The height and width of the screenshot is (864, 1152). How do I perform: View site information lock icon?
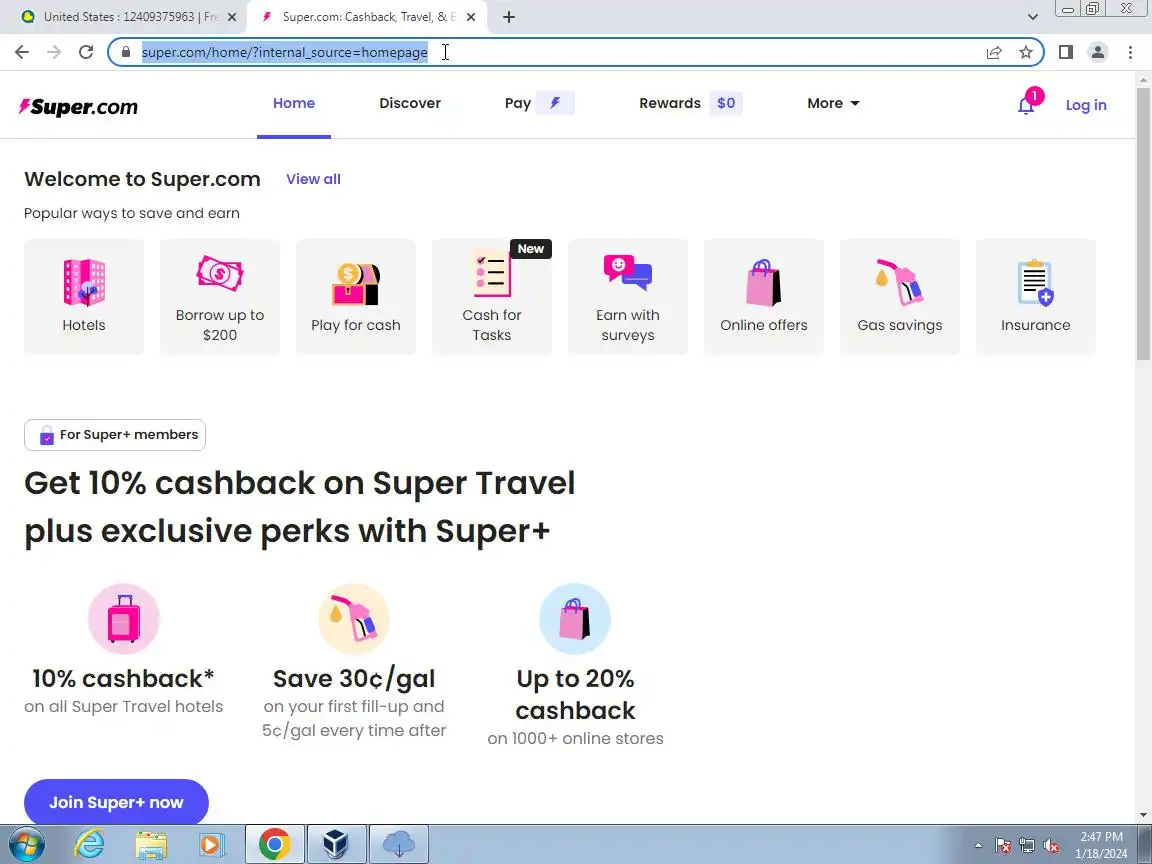pos(126,52)
